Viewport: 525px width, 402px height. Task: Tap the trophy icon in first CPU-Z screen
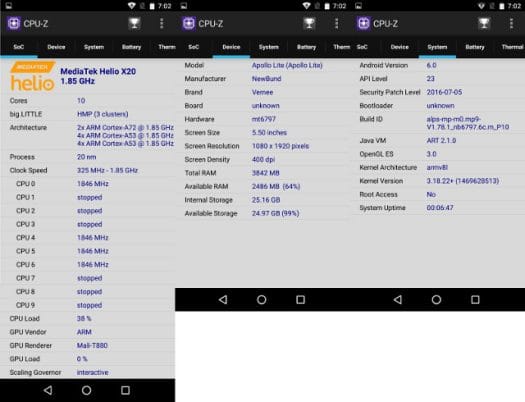pos(134,23)
